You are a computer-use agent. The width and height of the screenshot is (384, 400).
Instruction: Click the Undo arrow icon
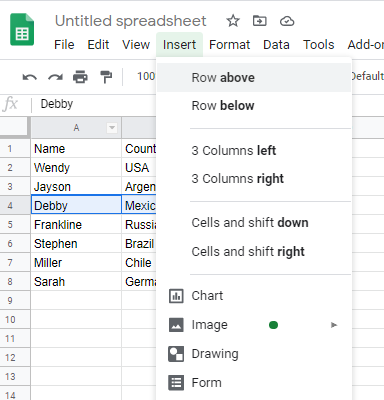[30, 77]
